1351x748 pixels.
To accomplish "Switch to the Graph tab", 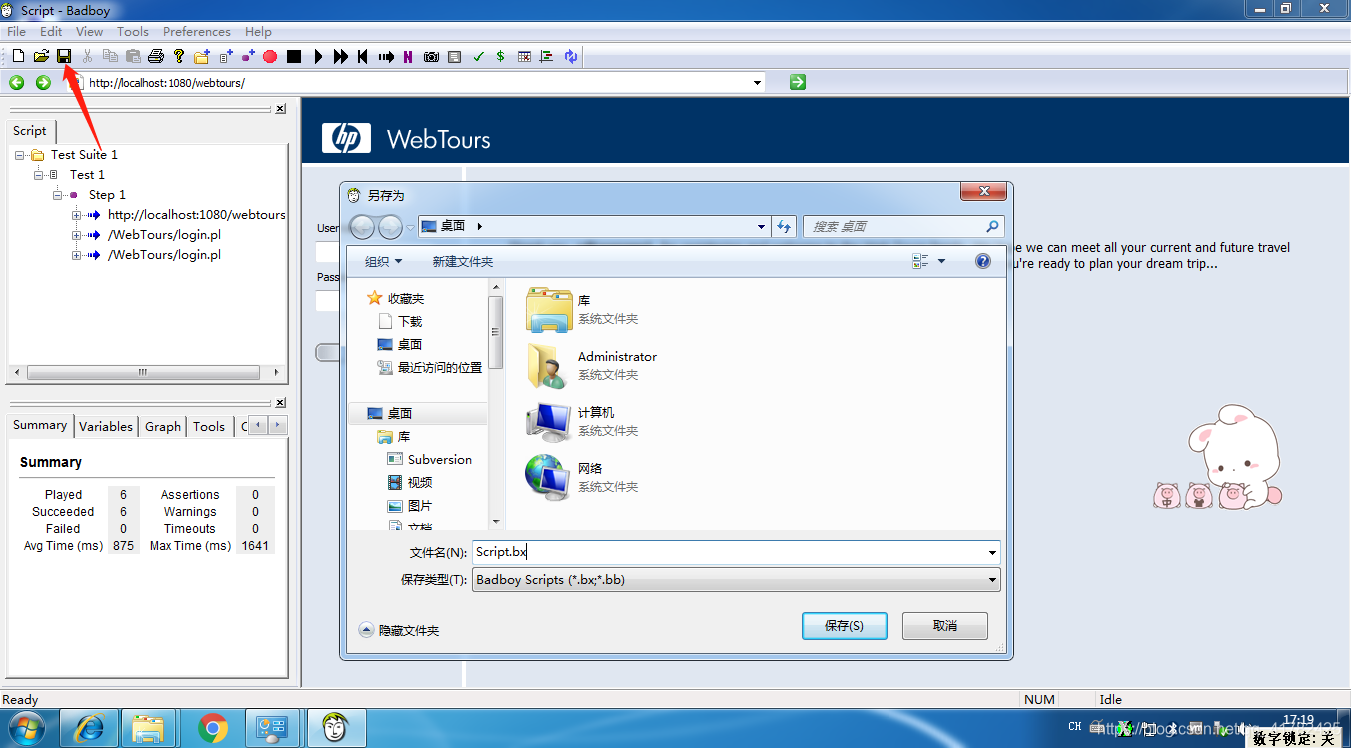I will pos(163,426).
